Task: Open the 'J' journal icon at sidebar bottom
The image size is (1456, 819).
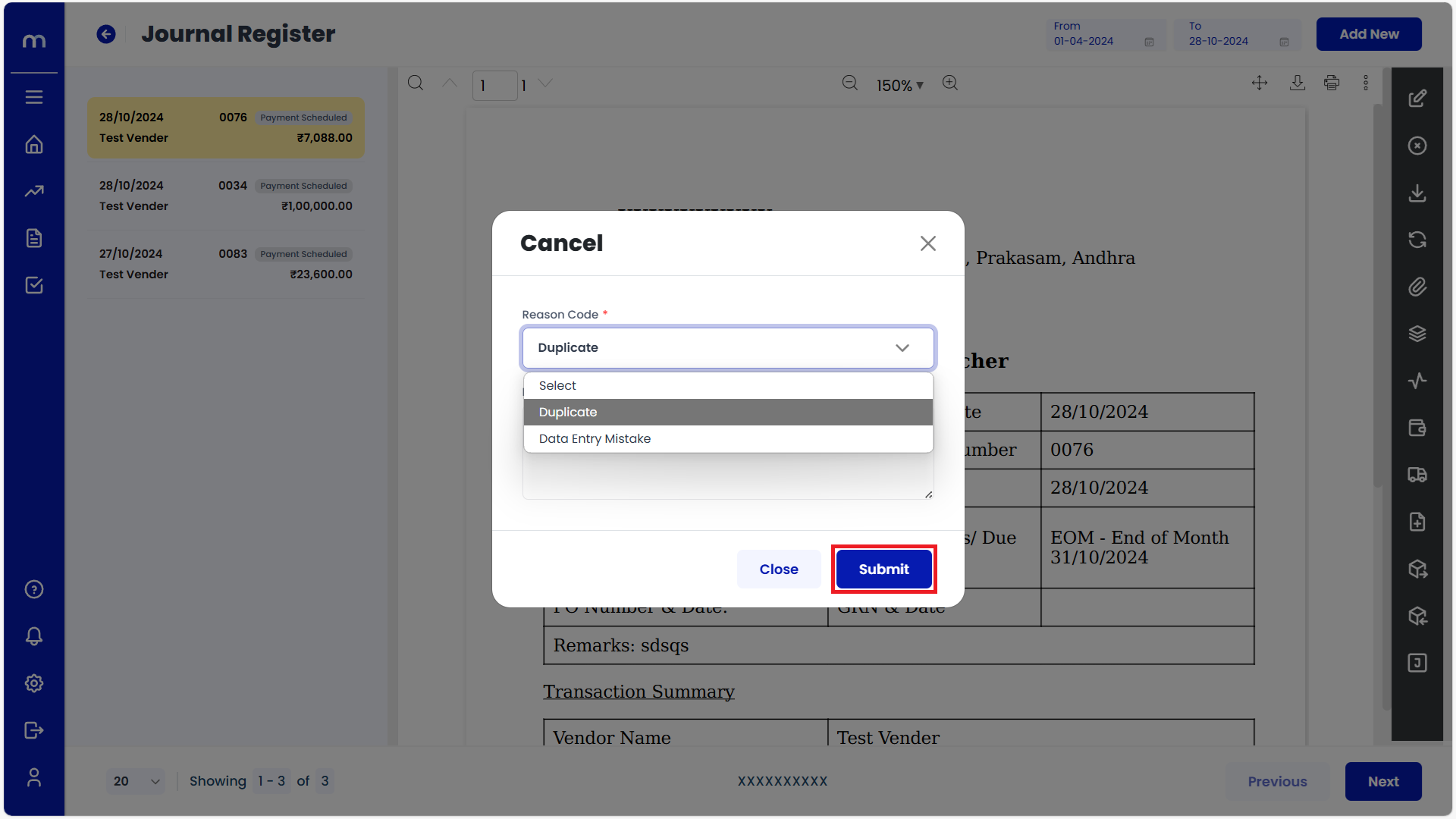Action: coord(1417,663)
